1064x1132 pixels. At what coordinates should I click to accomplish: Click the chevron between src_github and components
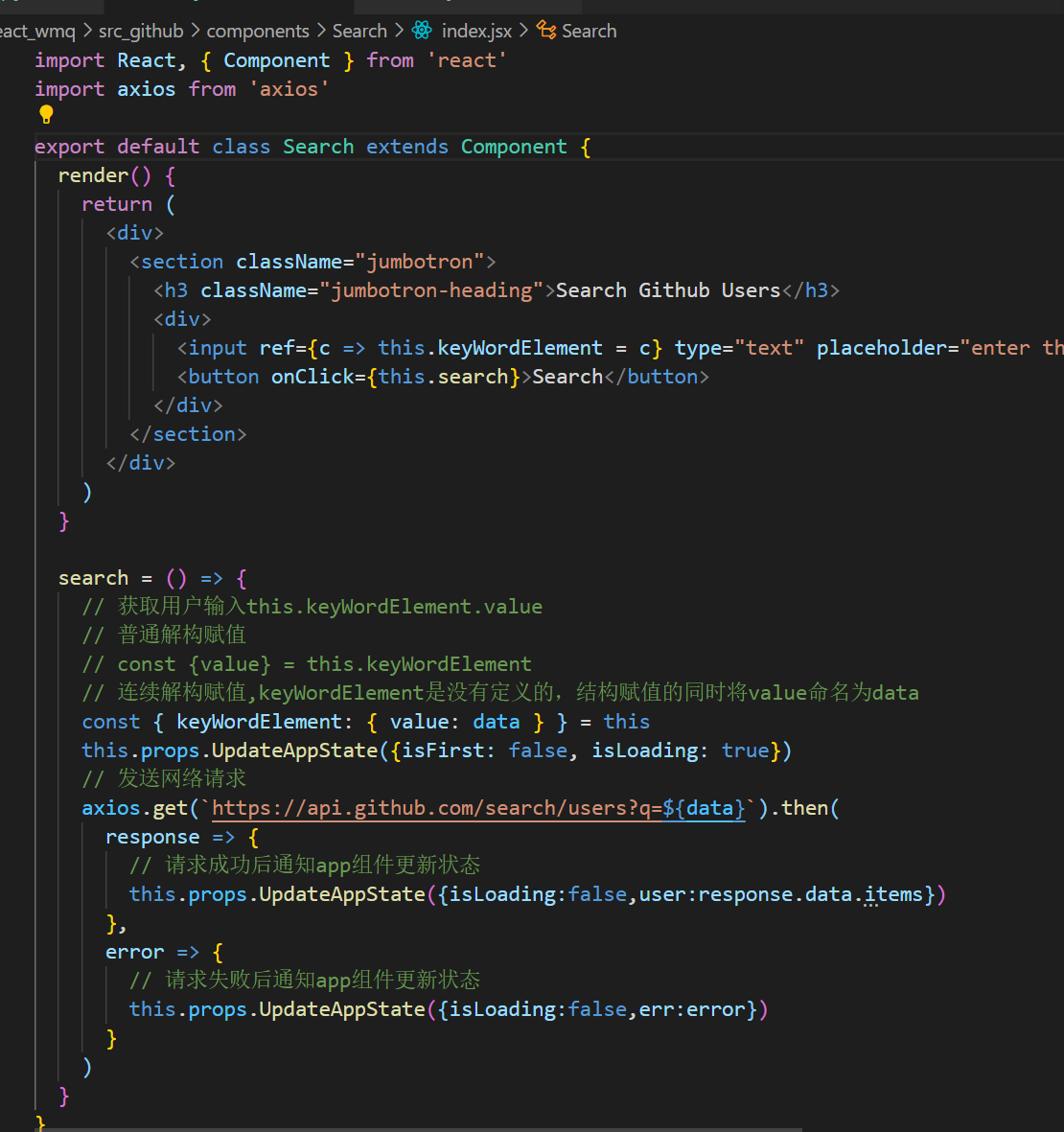195,31
